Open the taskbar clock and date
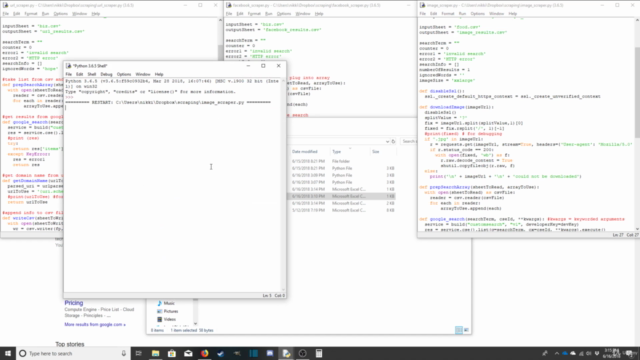This screenshot has height=360, width=640. click(x=611, y=353)
